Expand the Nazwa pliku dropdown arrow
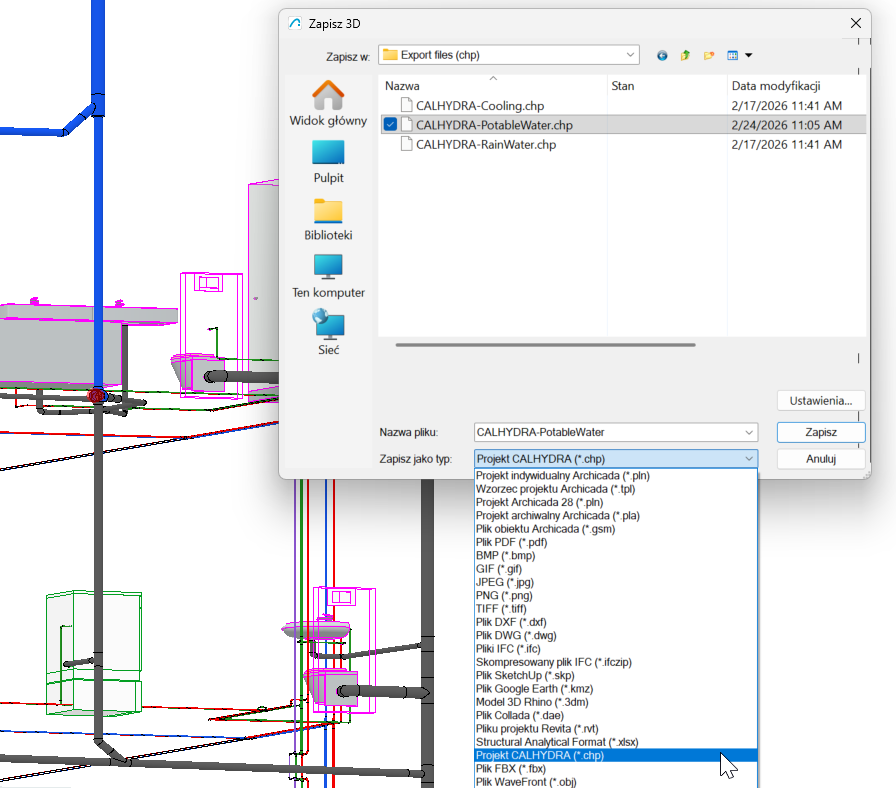896x788 pixels. tap(749, 433)
